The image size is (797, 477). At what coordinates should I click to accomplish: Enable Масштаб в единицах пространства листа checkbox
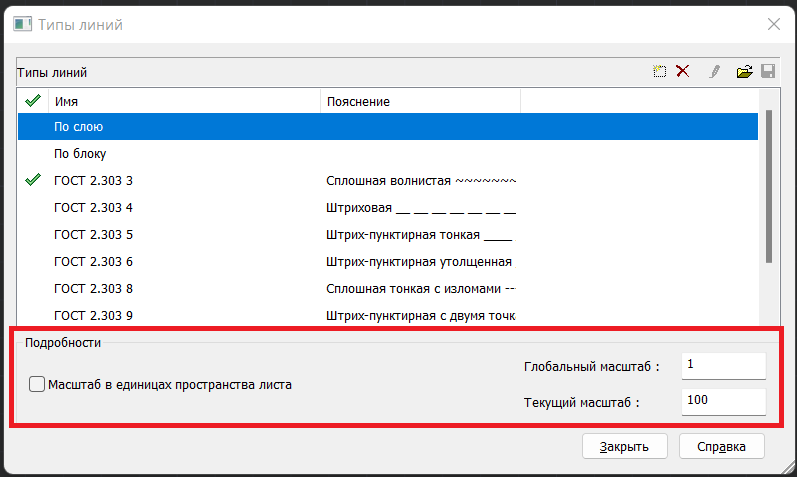[x=38, y=384]
